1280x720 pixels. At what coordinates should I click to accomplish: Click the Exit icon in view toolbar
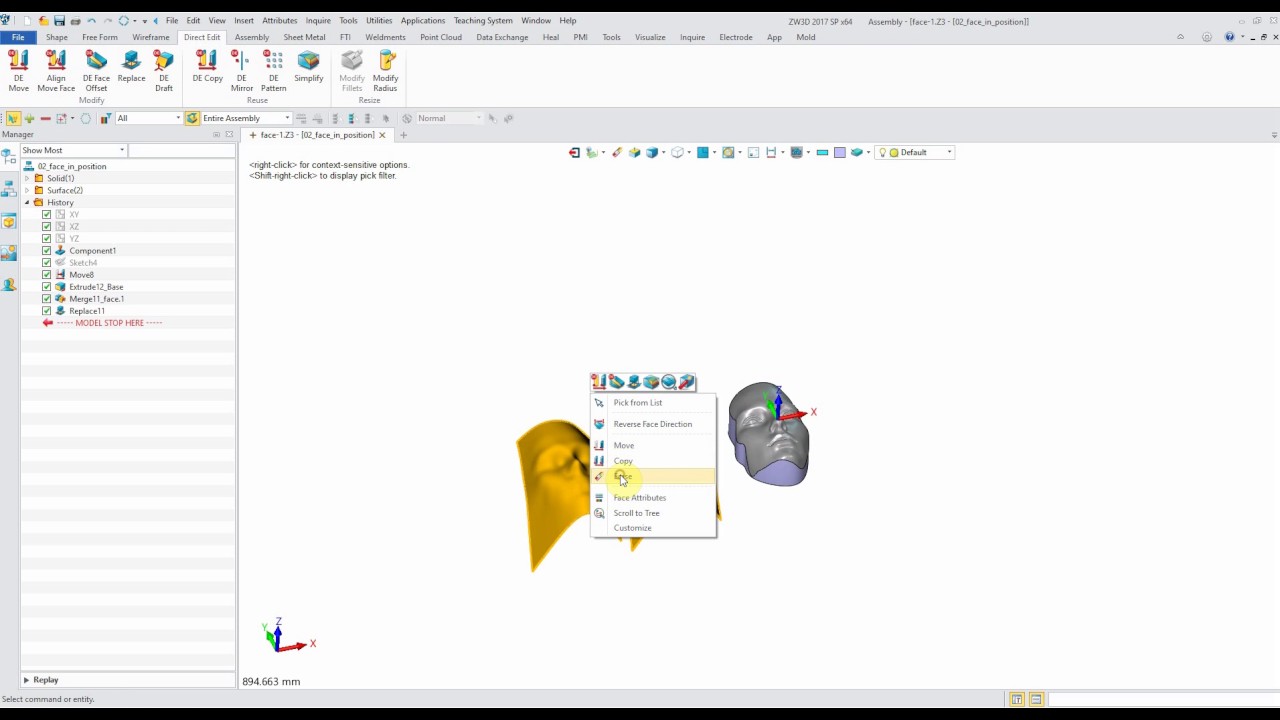coord(574,152)
